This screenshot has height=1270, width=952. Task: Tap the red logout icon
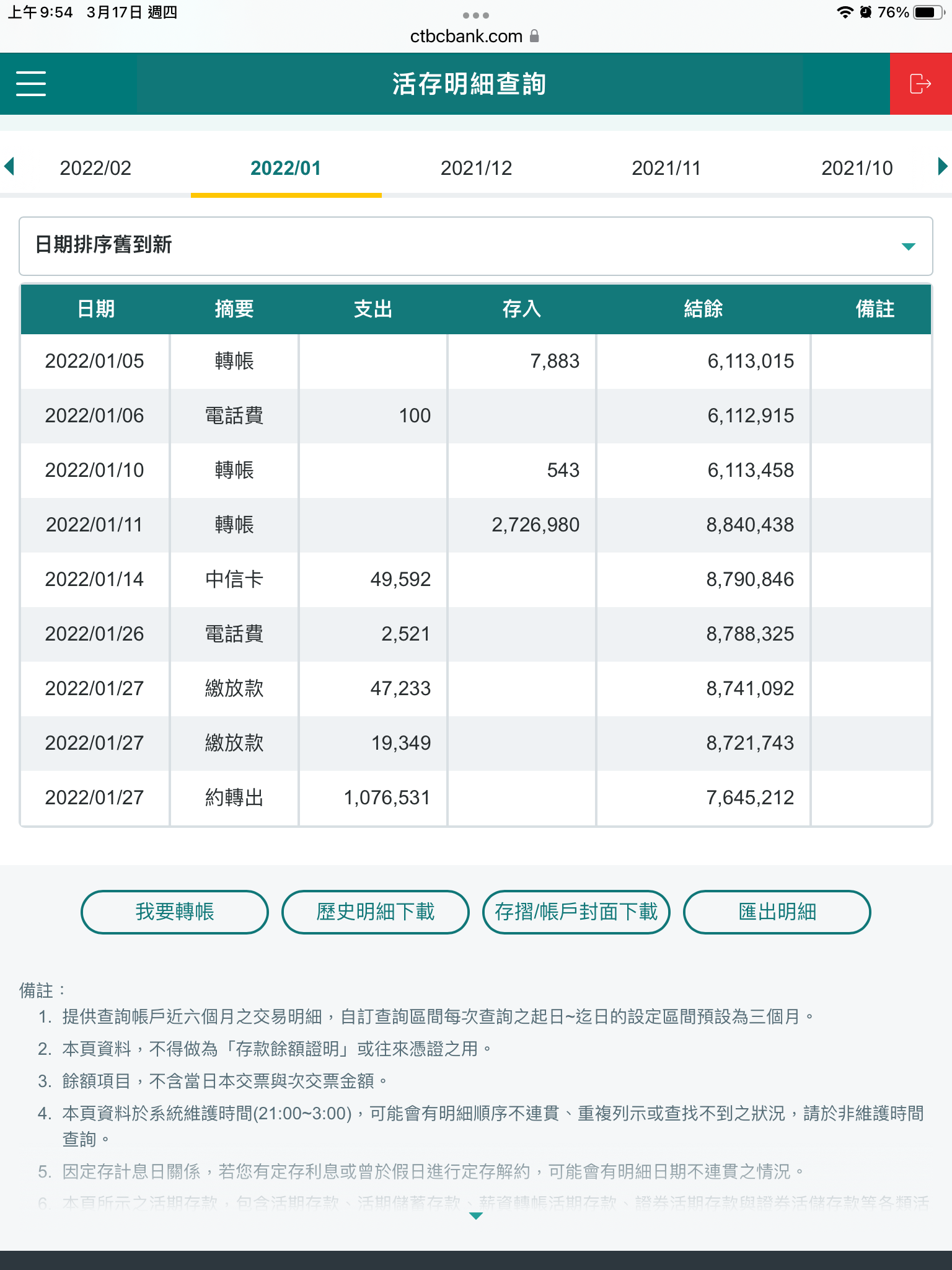pyautogui.click(x=920, y=84)
